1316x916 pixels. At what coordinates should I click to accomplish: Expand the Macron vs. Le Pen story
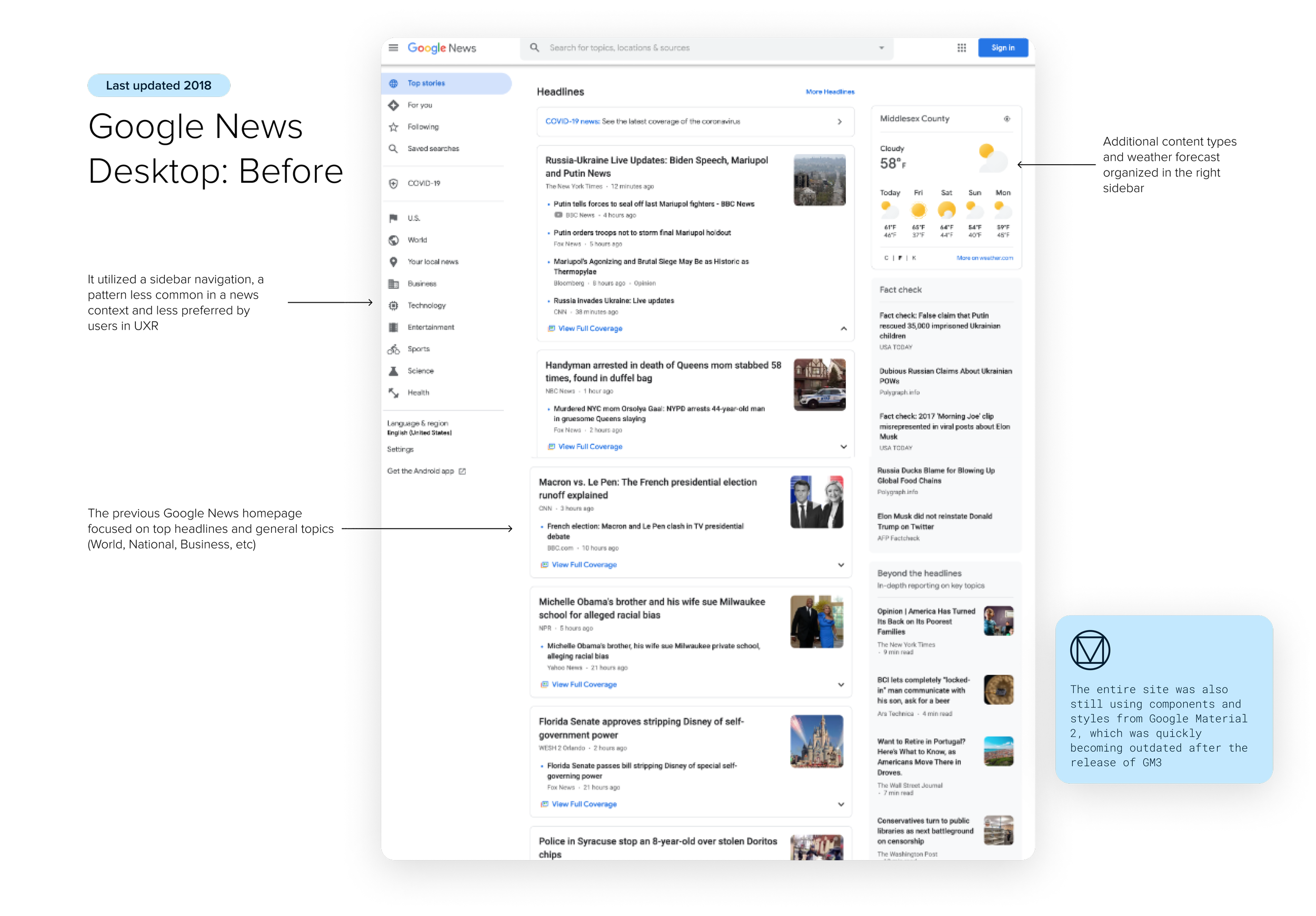point(840,565)
